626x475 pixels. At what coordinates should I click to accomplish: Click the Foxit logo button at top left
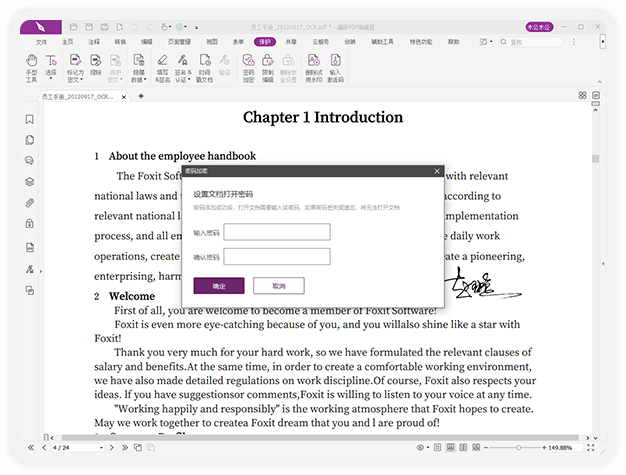41,27
